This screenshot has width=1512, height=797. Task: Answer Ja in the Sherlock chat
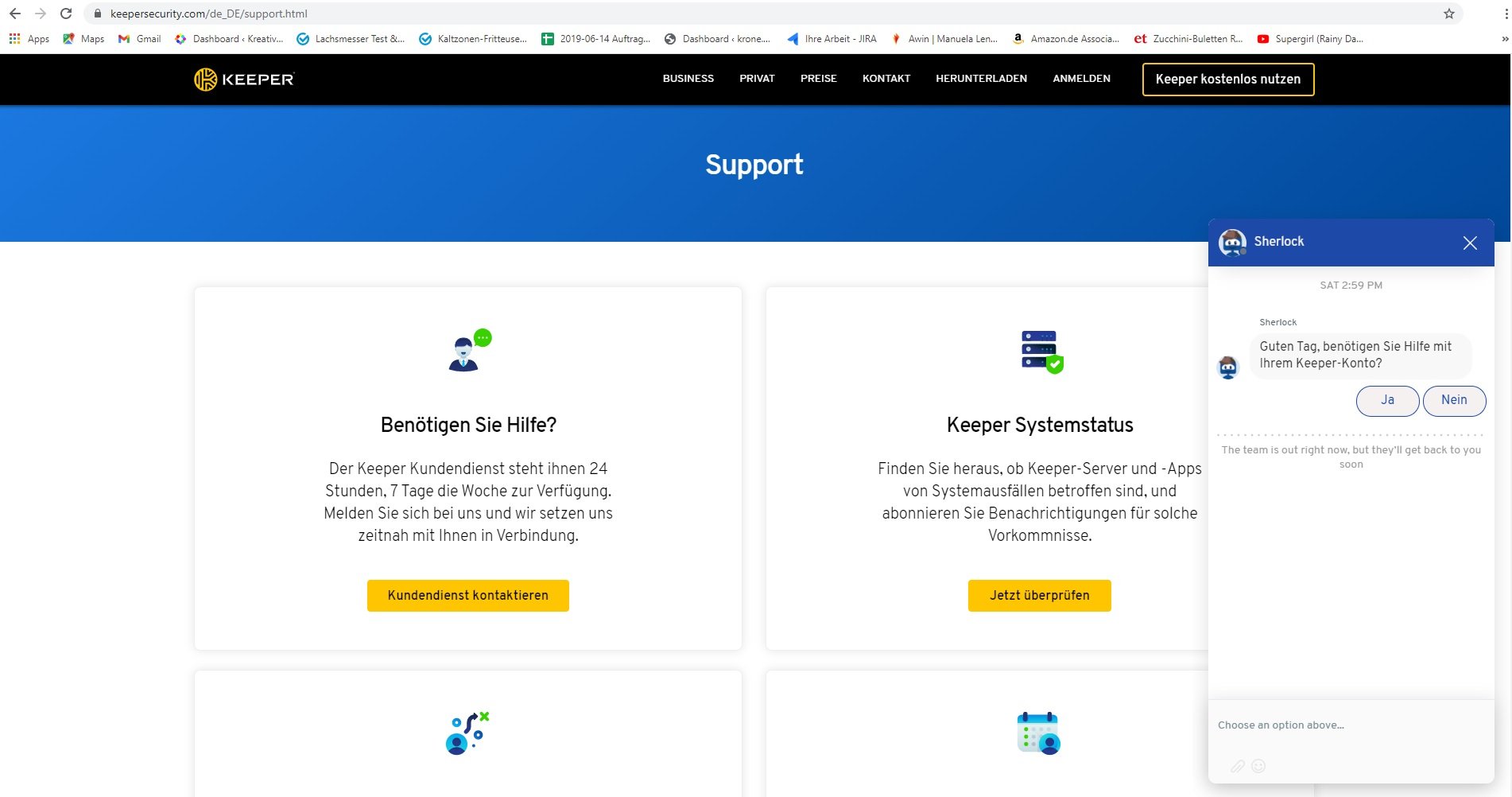click(1387, 401)
